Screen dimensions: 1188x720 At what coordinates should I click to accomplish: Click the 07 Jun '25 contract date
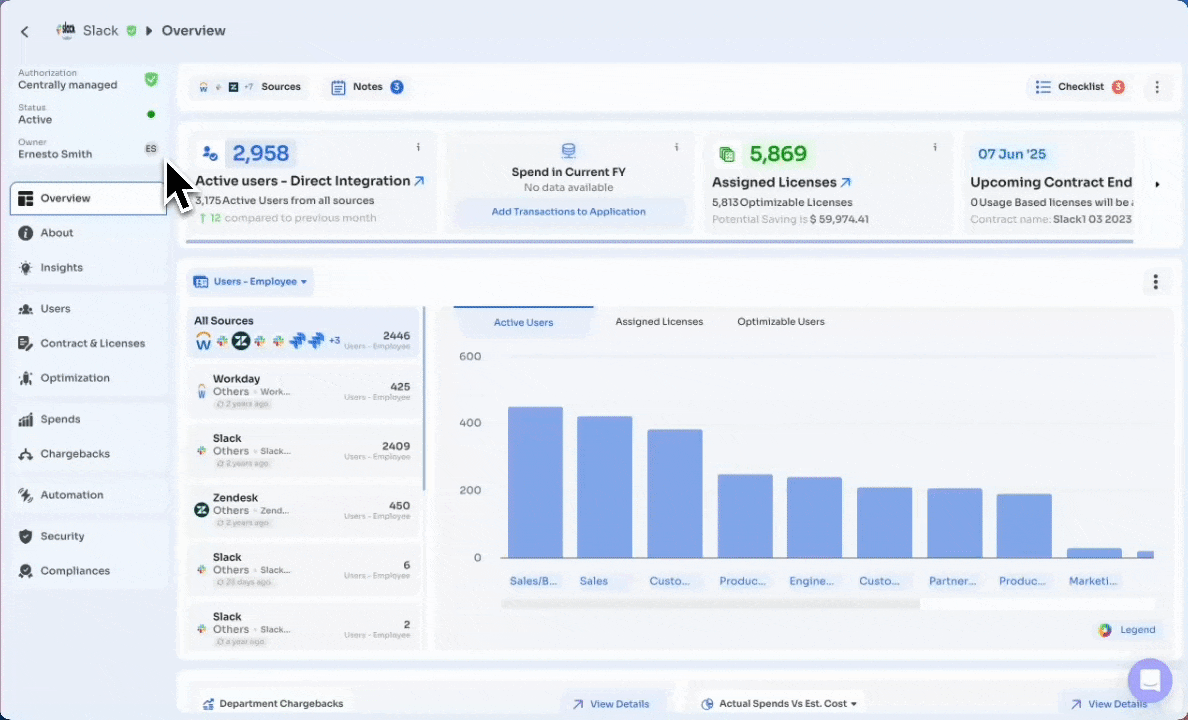1011,155
